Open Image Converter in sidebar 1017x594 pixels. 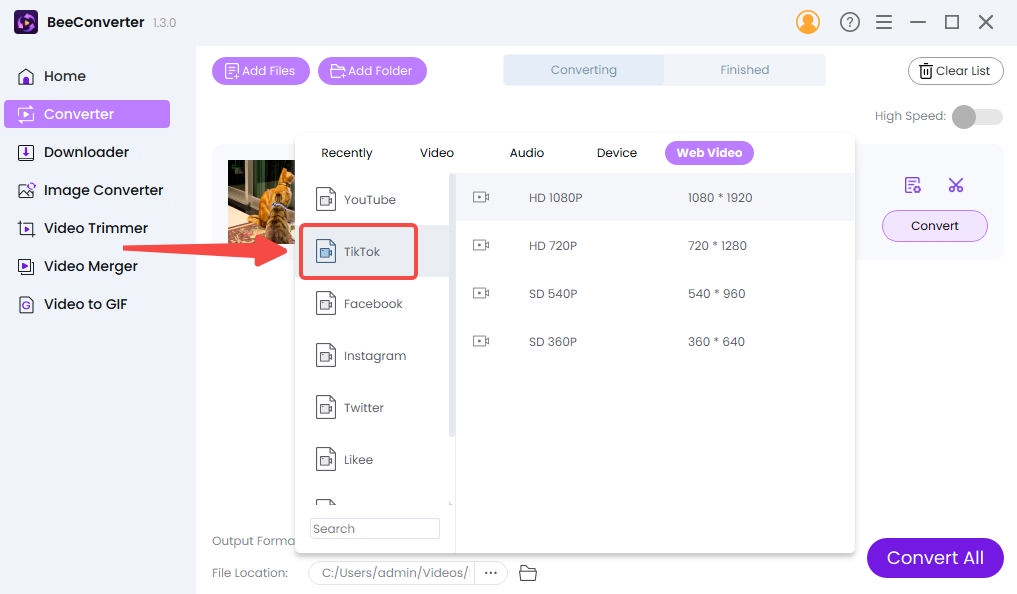click(x=90, y=190)
